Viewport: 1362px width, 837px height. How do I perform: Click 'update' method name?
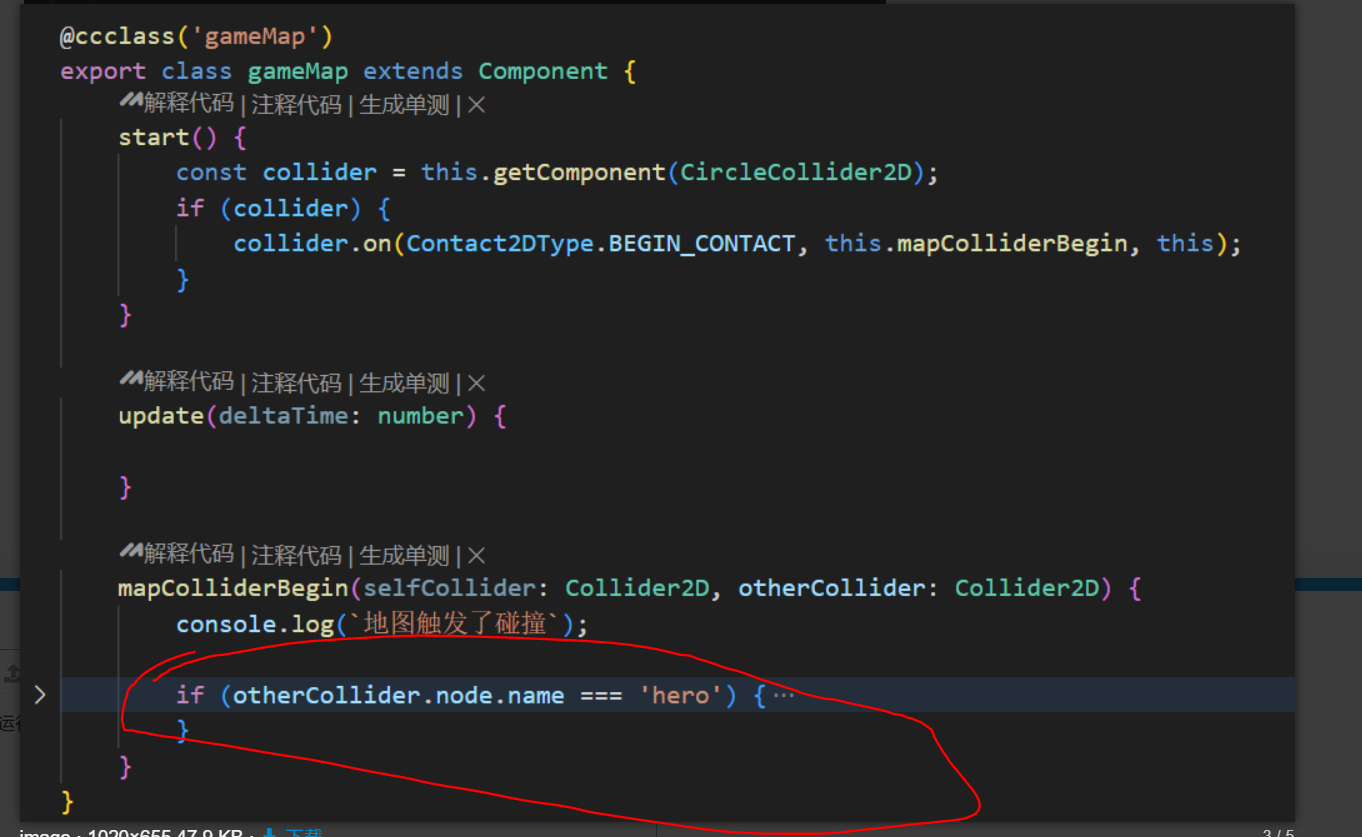click(161, 416)
